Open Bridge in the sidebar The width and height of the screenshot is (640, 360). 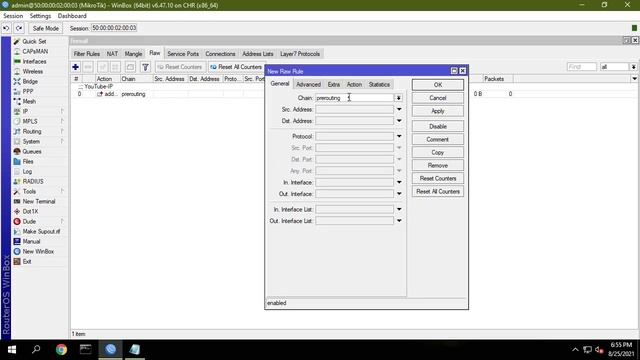pos(30,81)
